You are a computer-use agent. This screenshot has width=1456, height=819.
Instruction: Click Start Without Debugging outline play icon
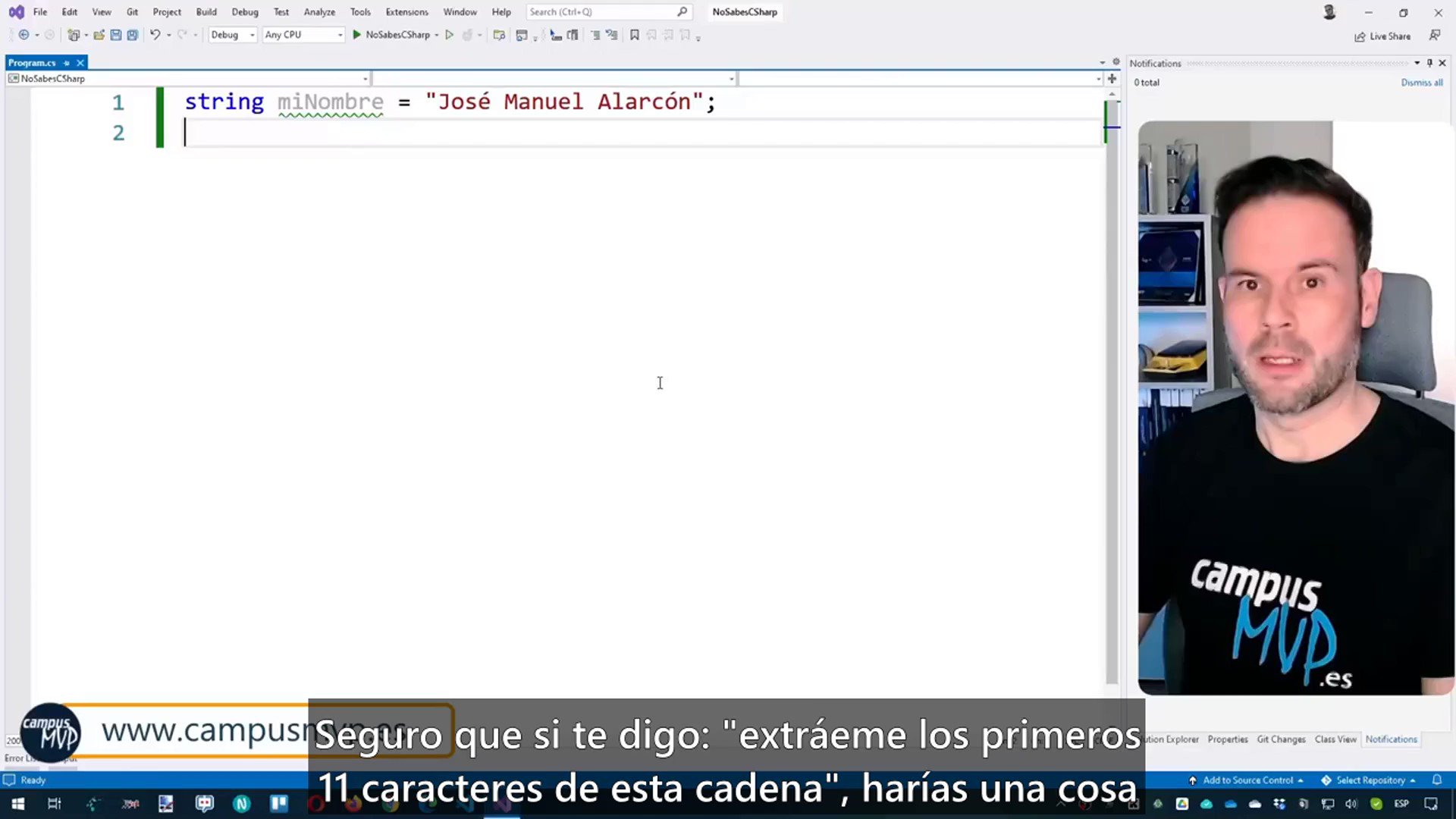[449, 35]
